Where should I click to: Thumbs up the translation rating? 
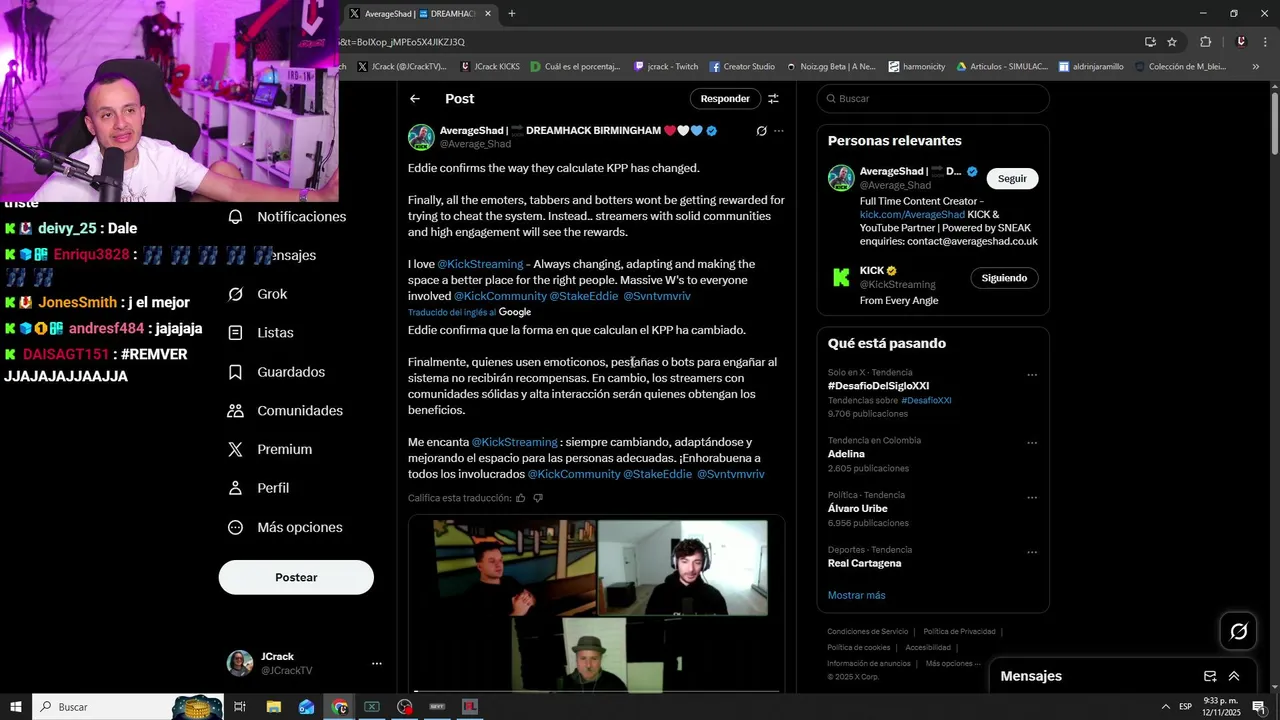click(521, 498)
